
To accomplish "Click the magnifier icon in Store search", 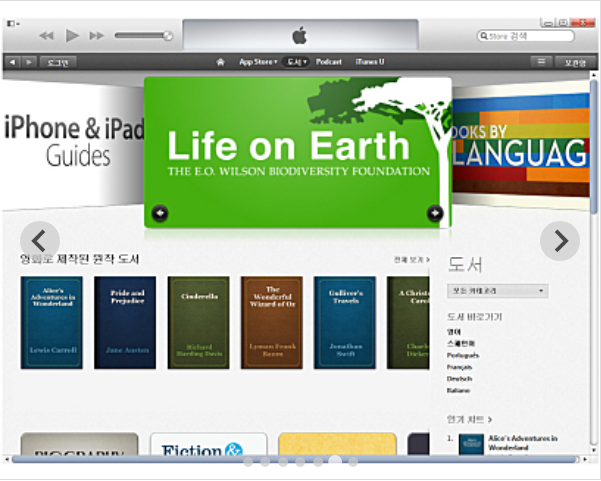I will coord(484,36).
